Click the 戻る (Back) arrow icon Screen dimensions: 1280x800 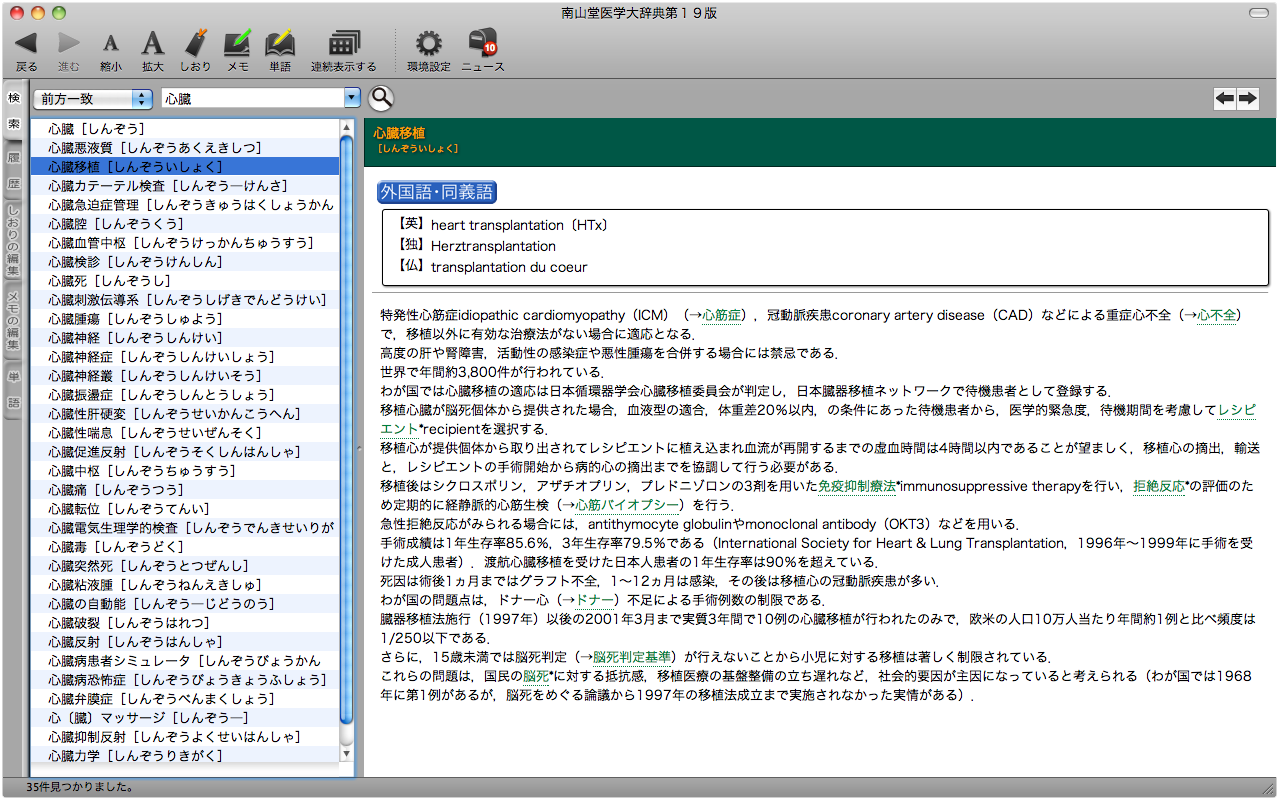pyautogui.click(x=26, y=44)
